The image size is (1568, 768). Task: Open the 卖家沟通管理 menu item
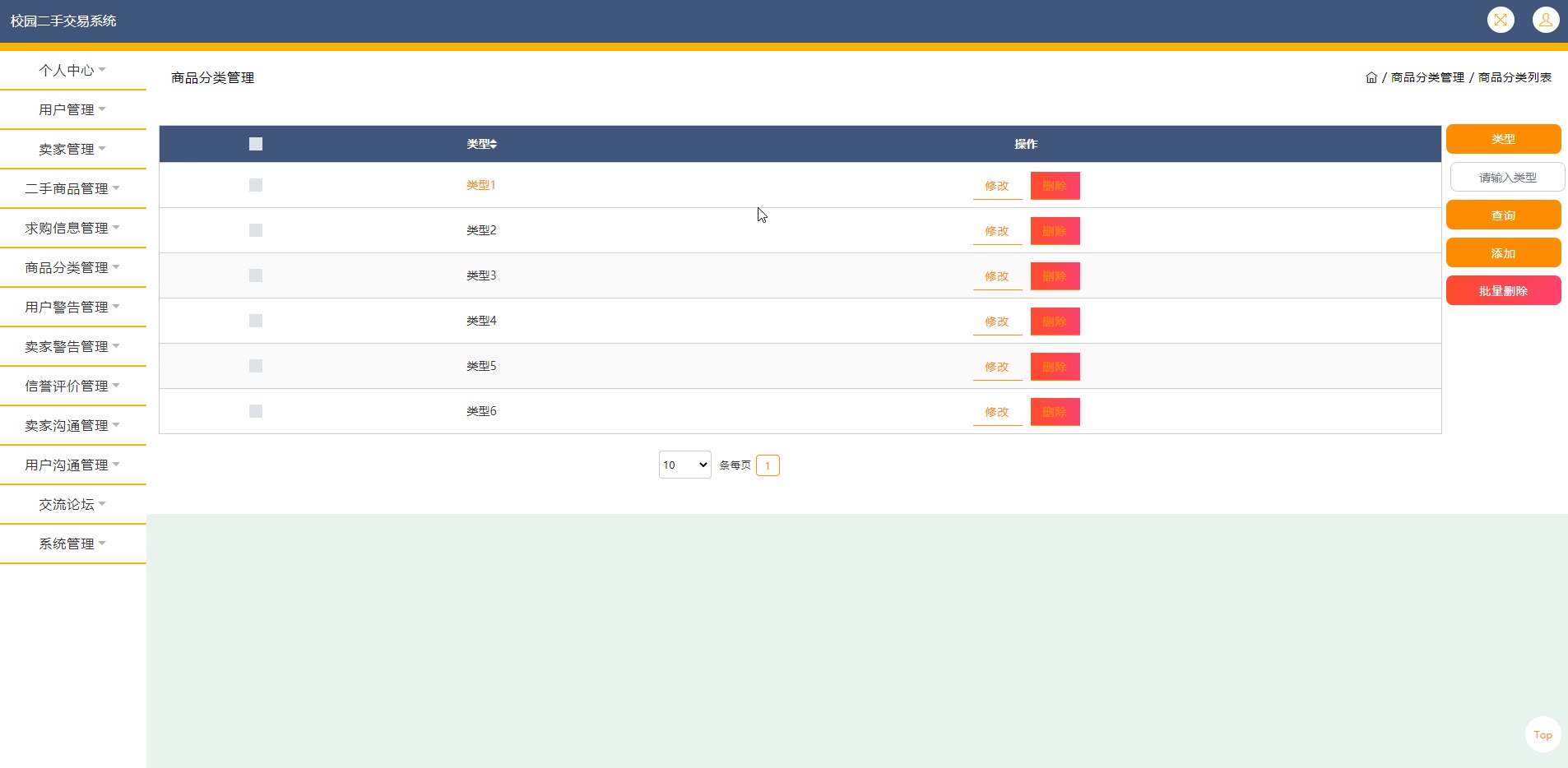point(72,425)
